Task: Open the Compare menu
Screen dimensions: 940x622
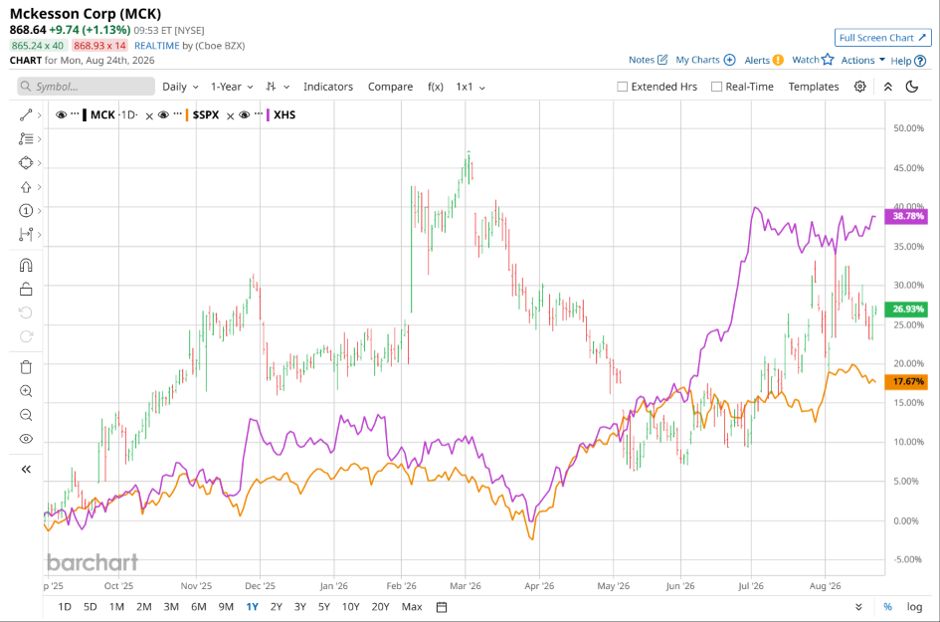Action: (390, 87)
